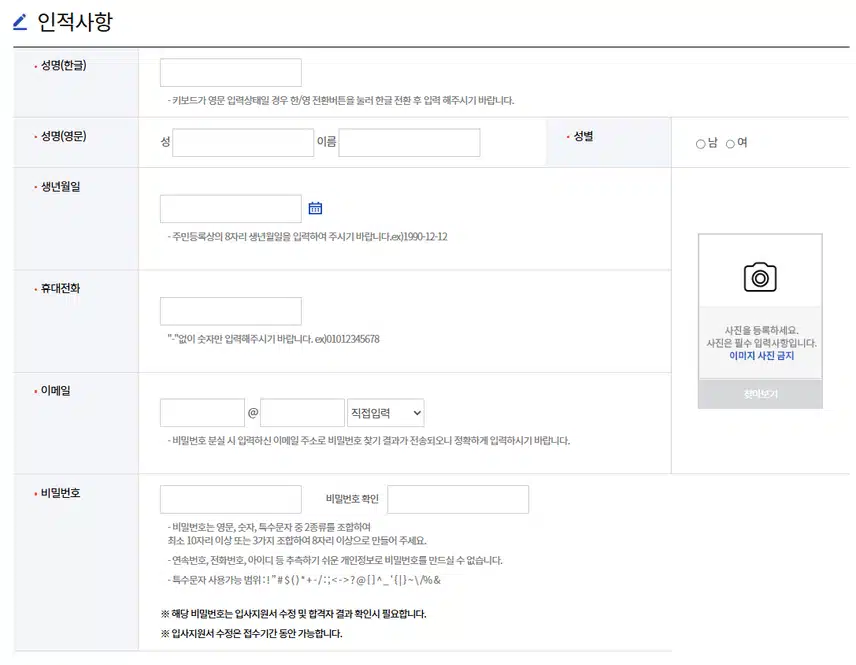
Task: Focus the 성명(한글) name input field
Action: point(230,73)
